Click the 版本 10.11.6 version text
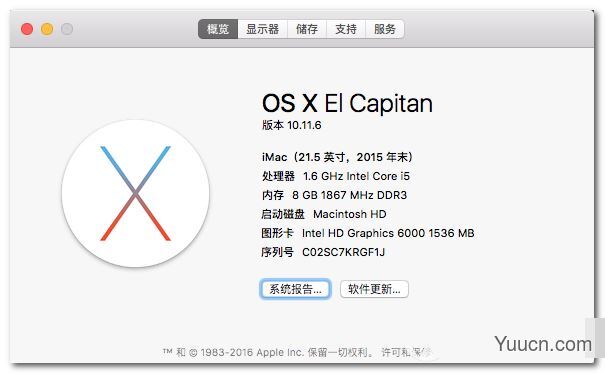 [292, 125]
